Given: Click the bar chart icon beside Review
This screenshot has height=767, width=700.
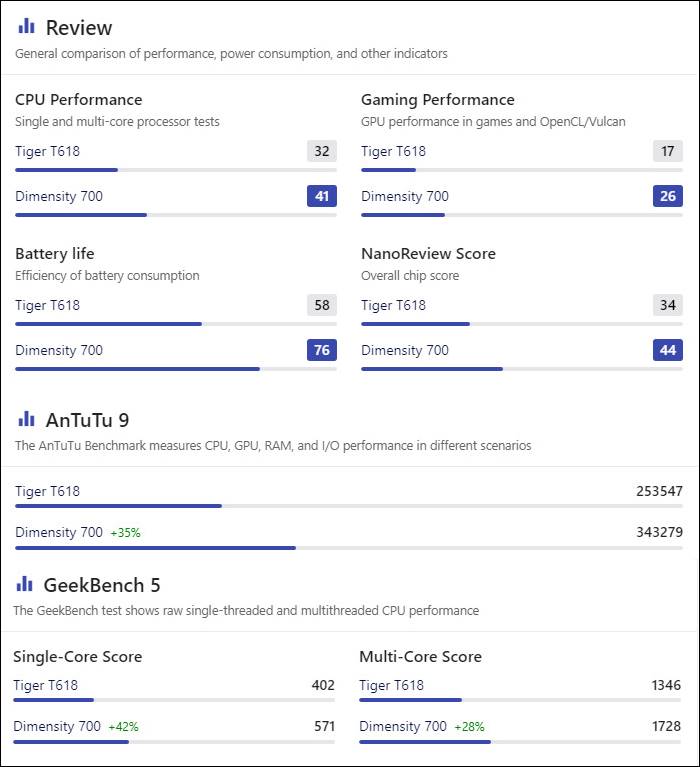Looking at the screenshot, I should [x=26, y=26].
